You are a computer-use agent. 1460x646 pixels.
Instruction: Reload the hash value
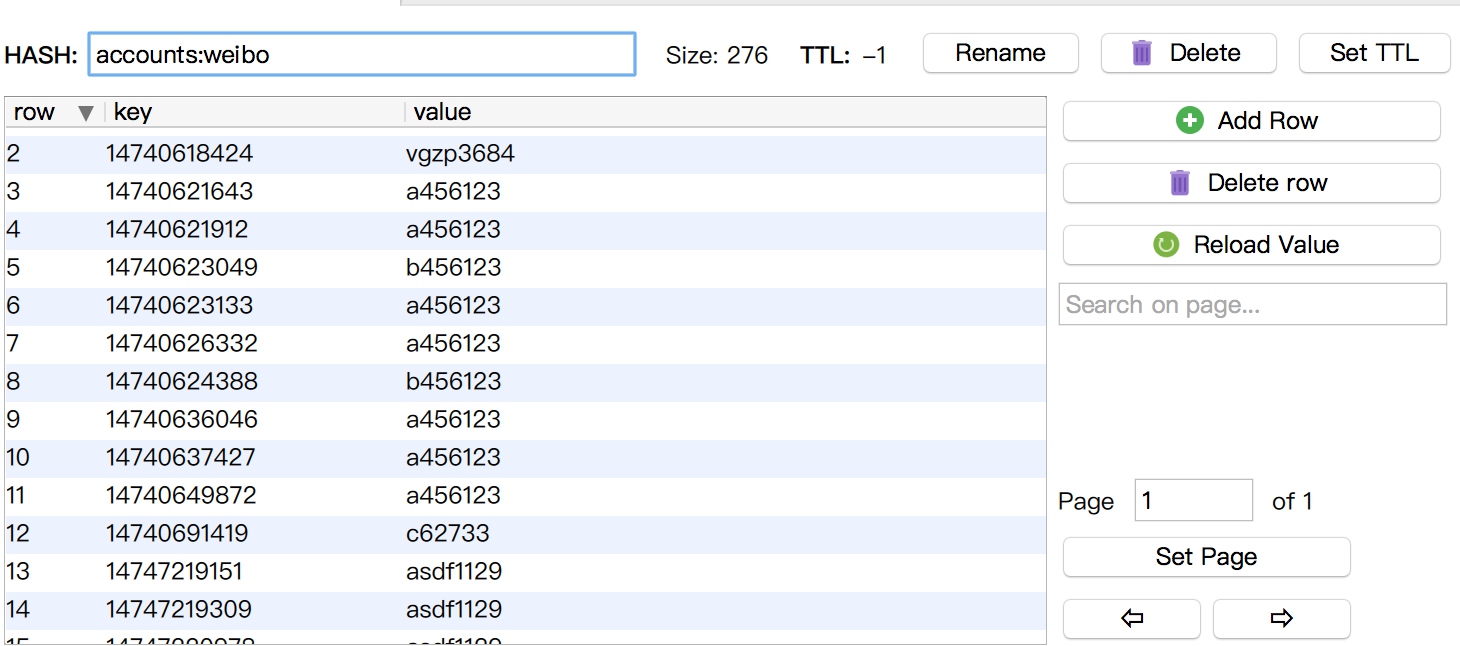pos(1252,245)
